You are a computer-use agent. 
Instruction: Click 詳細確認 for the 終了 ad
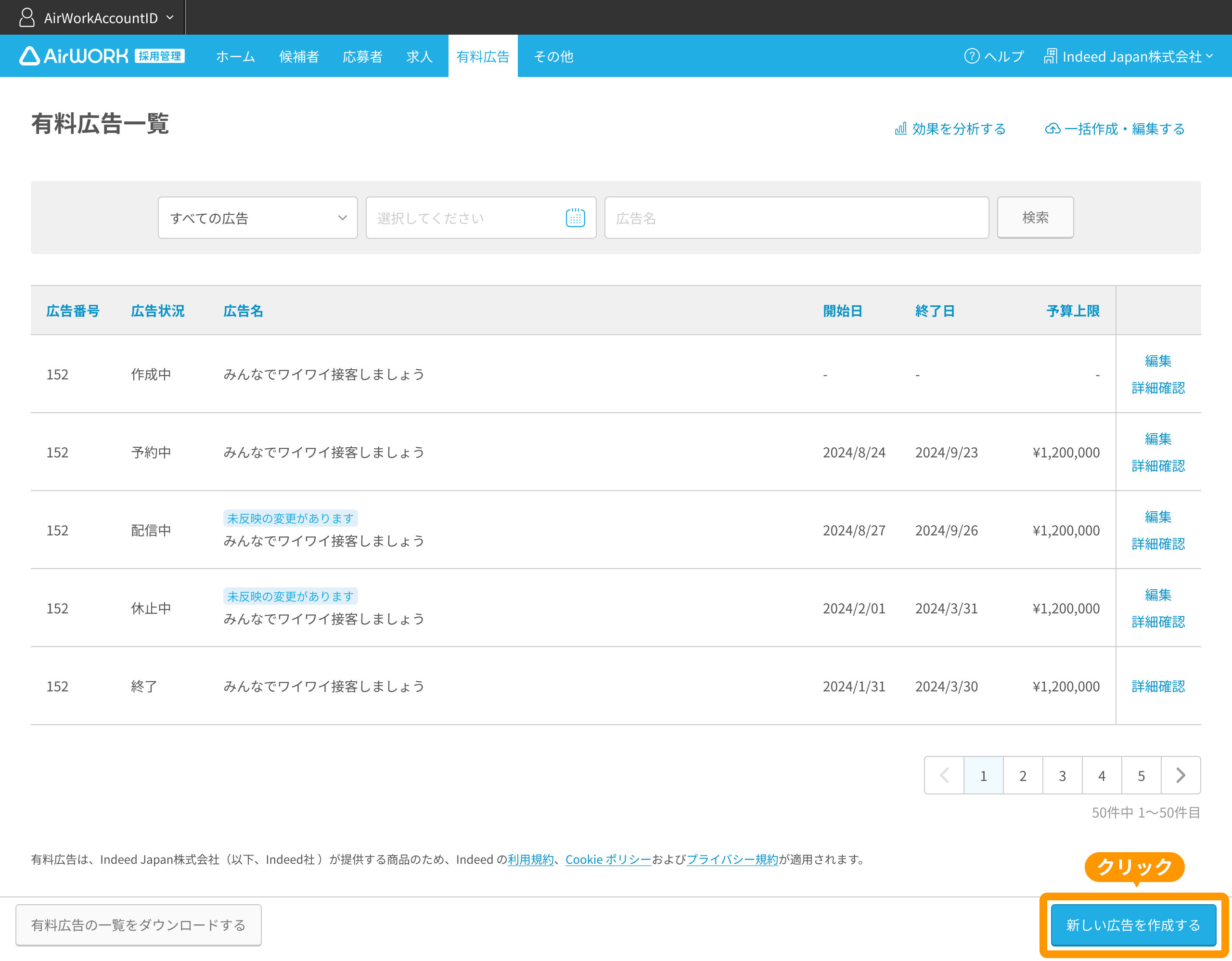(x=1158, y=686)
